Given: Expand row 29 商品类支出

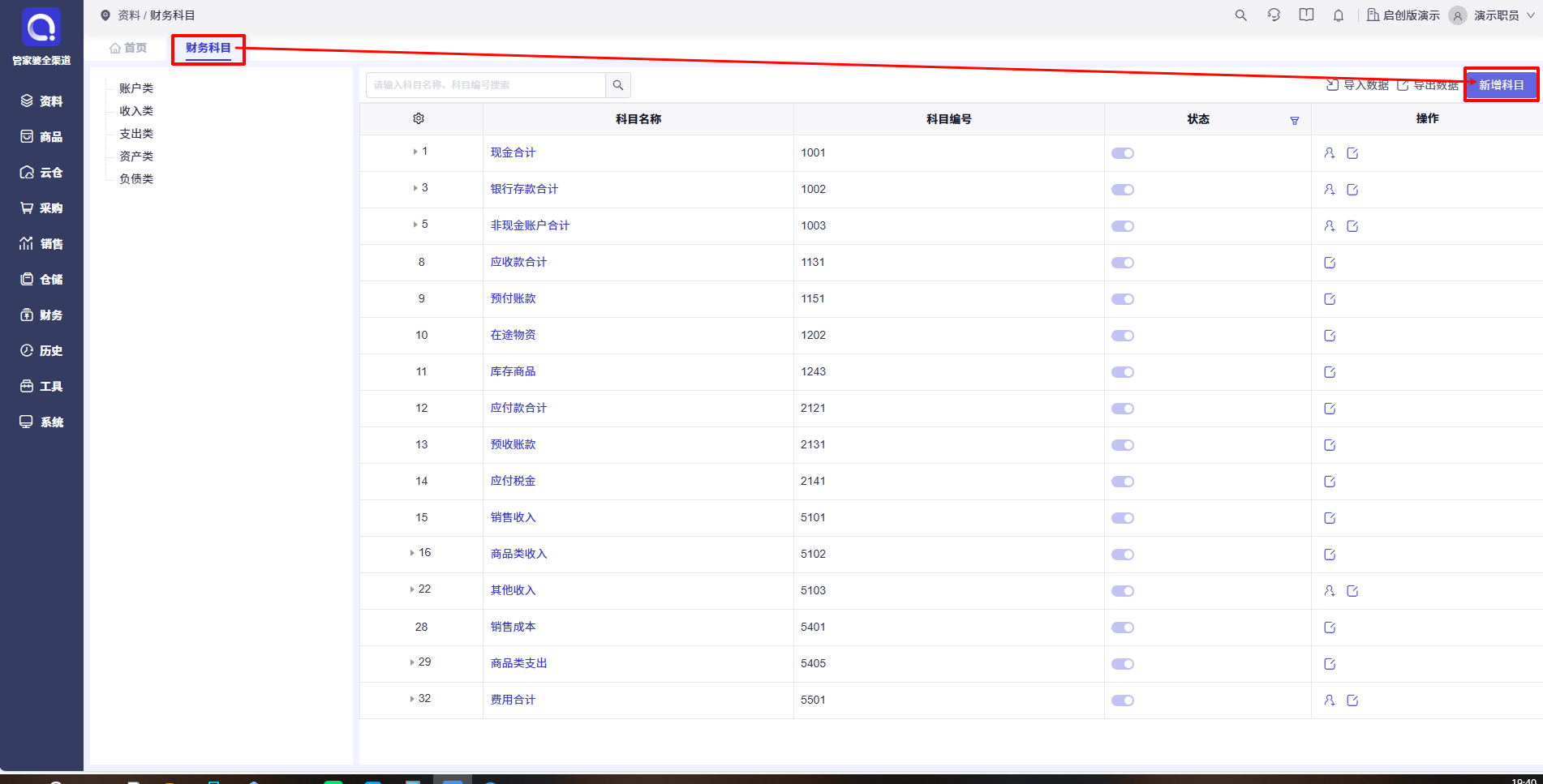Looking at the screenshot, I should [x=412, y=662].
